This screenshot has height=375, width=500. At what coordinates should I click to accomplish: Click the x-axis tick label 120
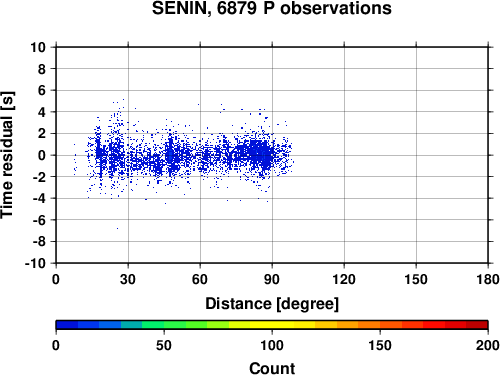pyautogui.click(x=344, y=279)
